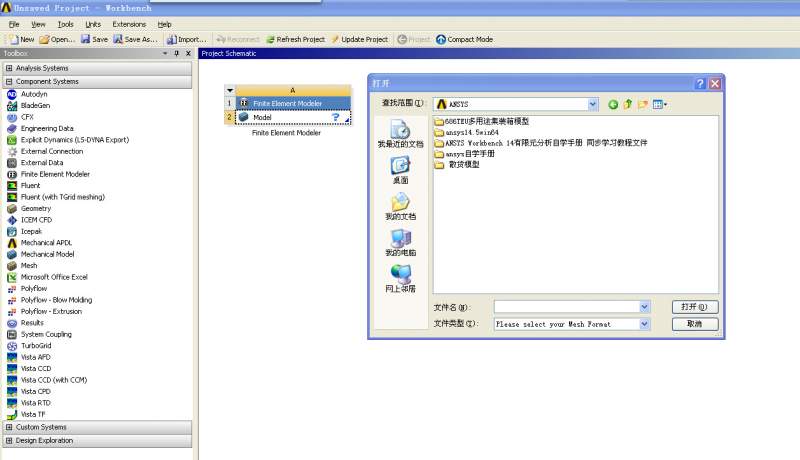Select the Microsoft Office Excel icon
800x460 pixels.
coord(12,277)
